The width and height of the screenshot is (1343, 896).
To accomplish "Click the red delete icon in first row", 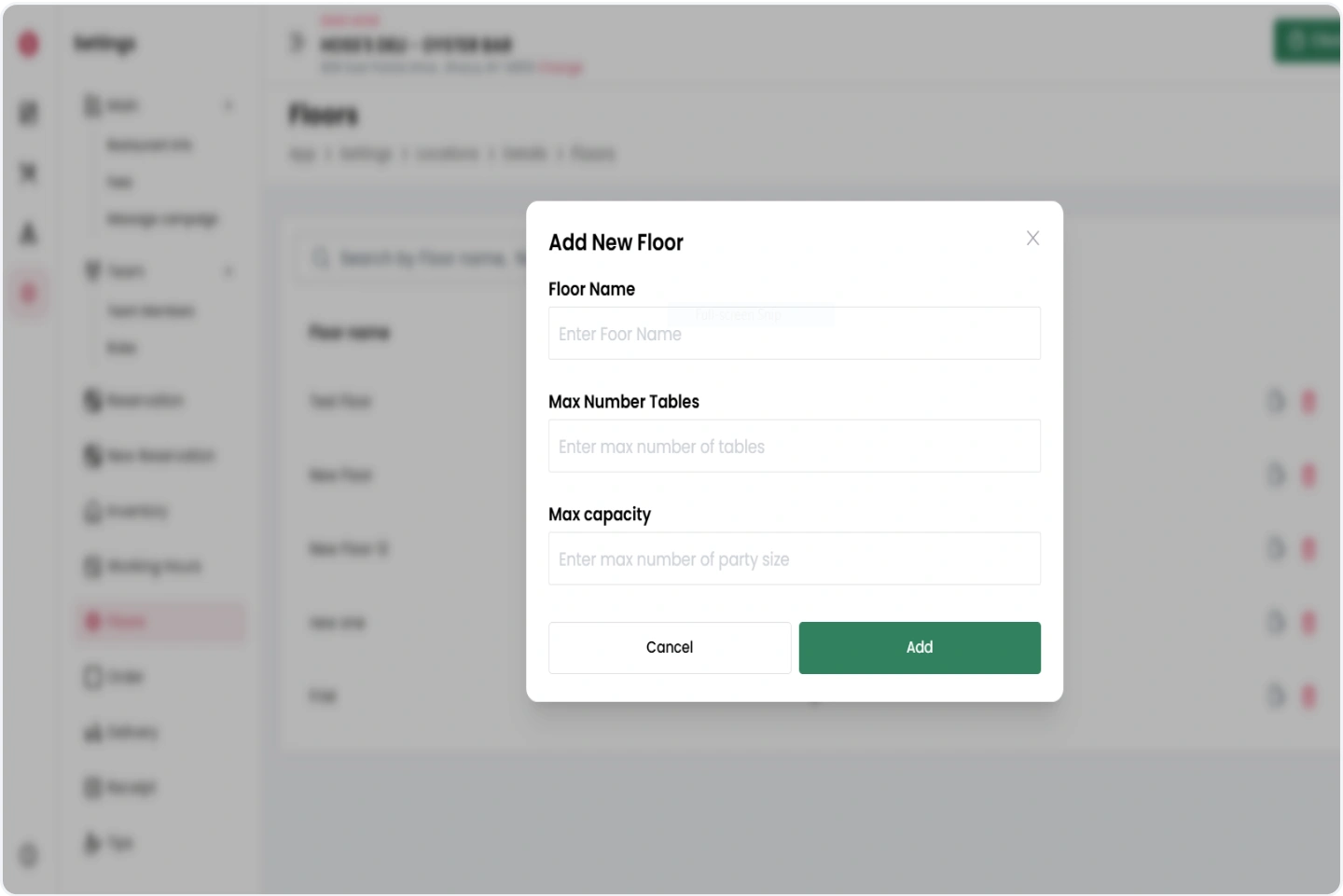I will [1308, 402].
